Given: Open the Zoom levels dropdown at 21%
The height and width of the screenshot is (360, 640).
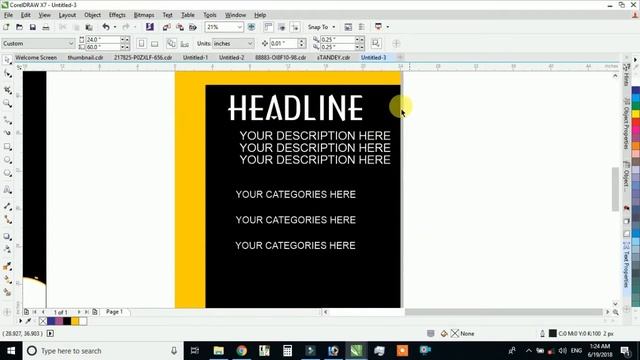Looking at the screenshot, I should point(240,27).
